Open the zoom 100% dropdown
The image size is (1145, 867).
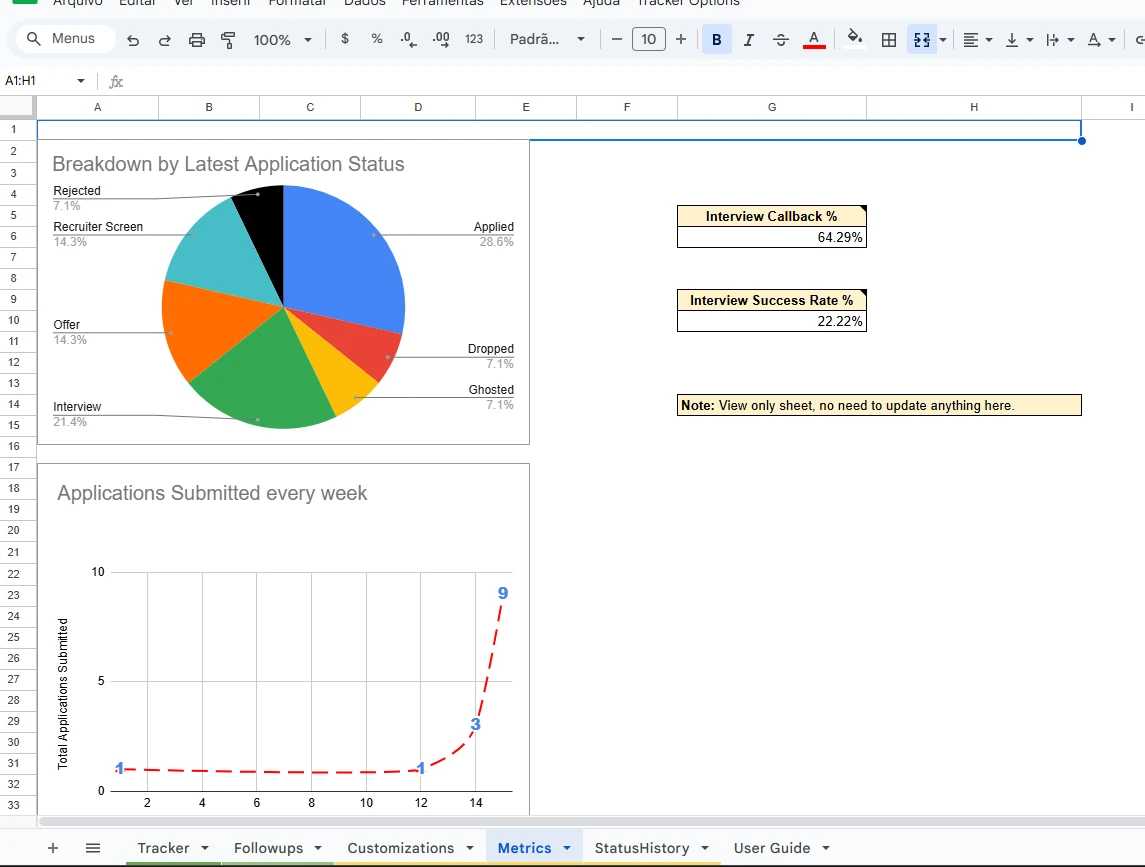tap(282, 40)
